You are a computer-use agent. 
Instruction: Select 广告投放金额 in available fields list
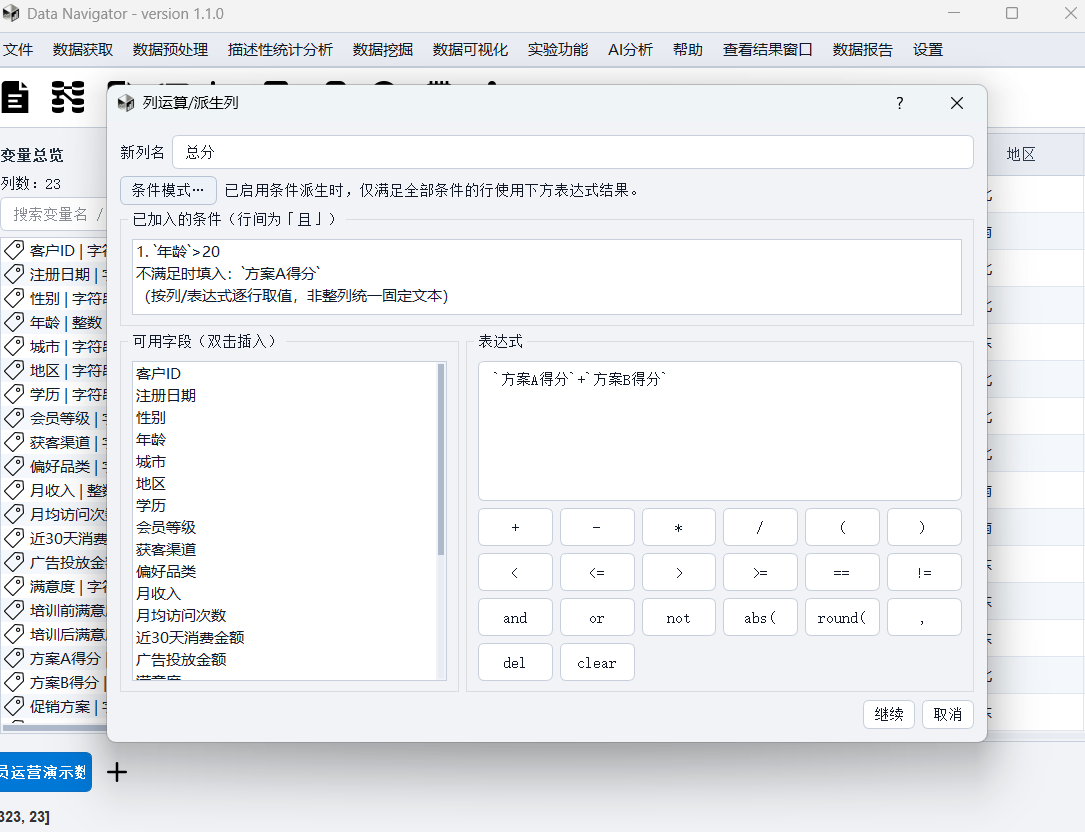(x=285, y=660)
